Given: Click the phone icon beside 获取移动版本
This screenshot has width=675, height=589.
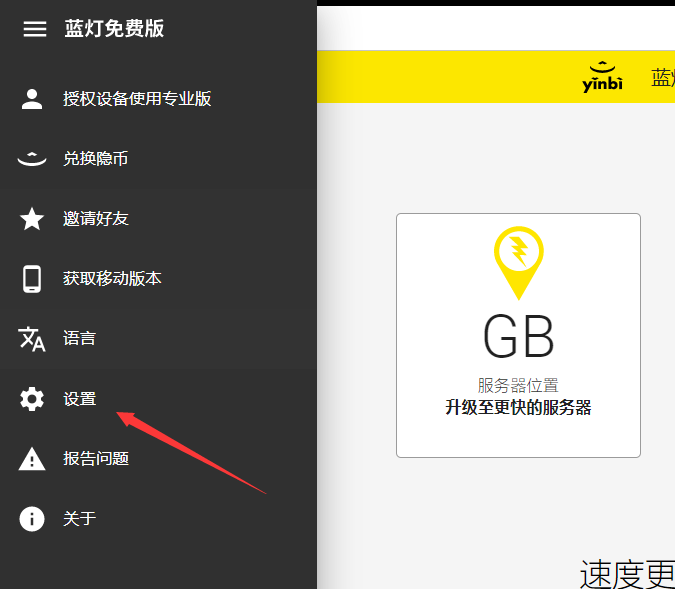Looking at the screenshot, I should (x=32, y=279).
